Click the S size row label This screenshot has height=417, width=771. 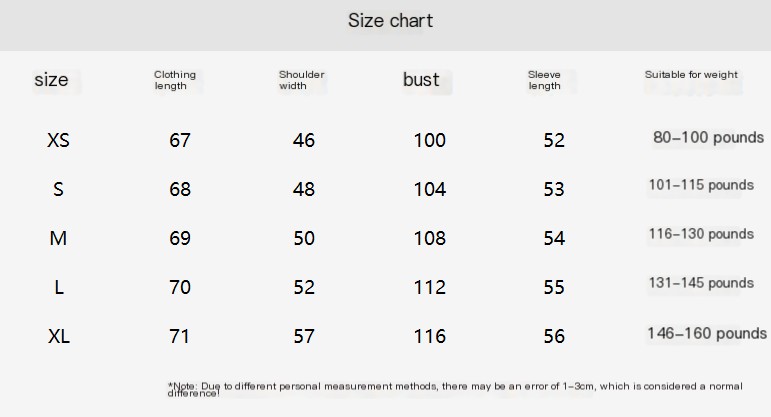58,189
